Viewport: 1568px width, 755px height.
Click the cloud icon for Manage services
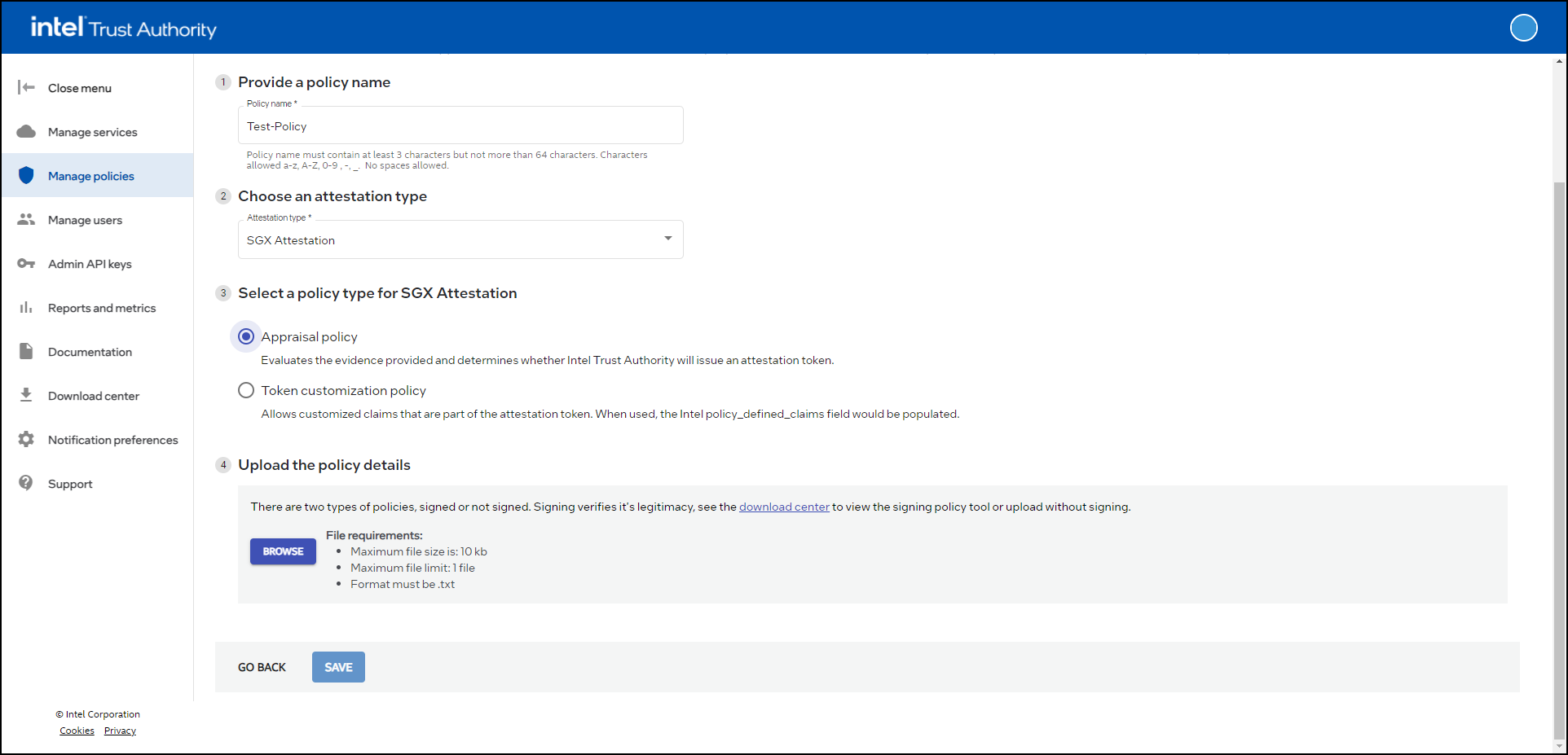pos(26,131)
